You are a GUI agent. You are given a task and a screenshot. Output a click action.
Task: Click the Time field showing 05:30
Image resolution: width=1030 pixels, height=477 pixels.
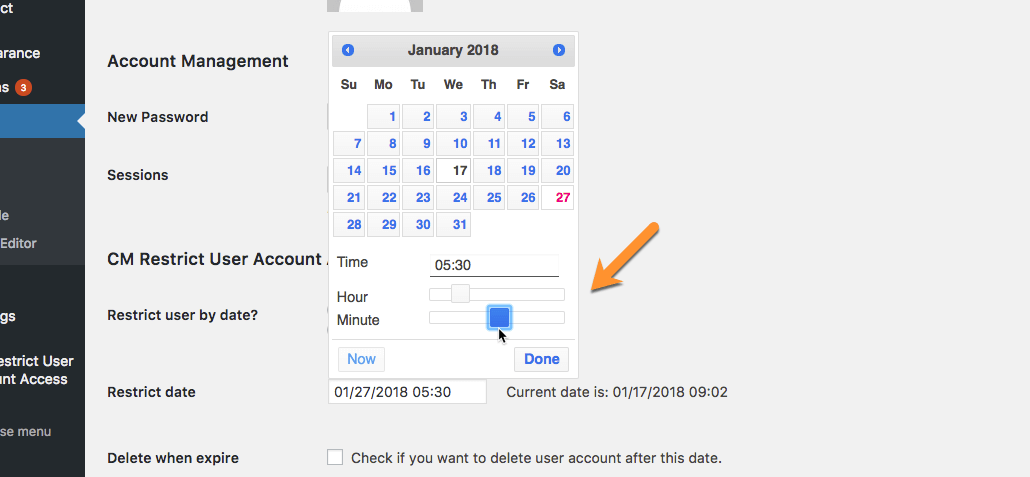(x=494, y=266)
